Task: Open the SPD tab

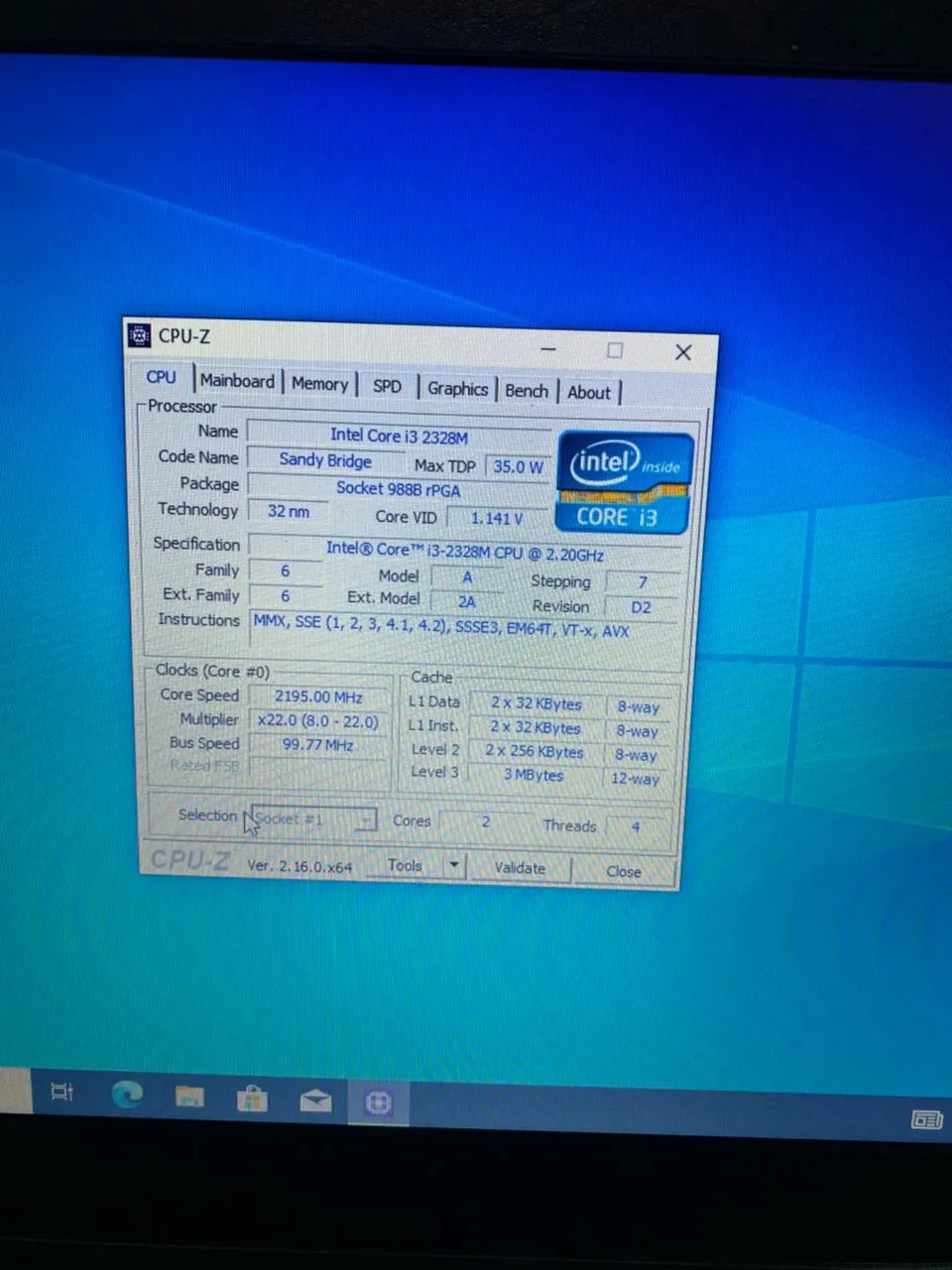Action: (x=387, y=386)
